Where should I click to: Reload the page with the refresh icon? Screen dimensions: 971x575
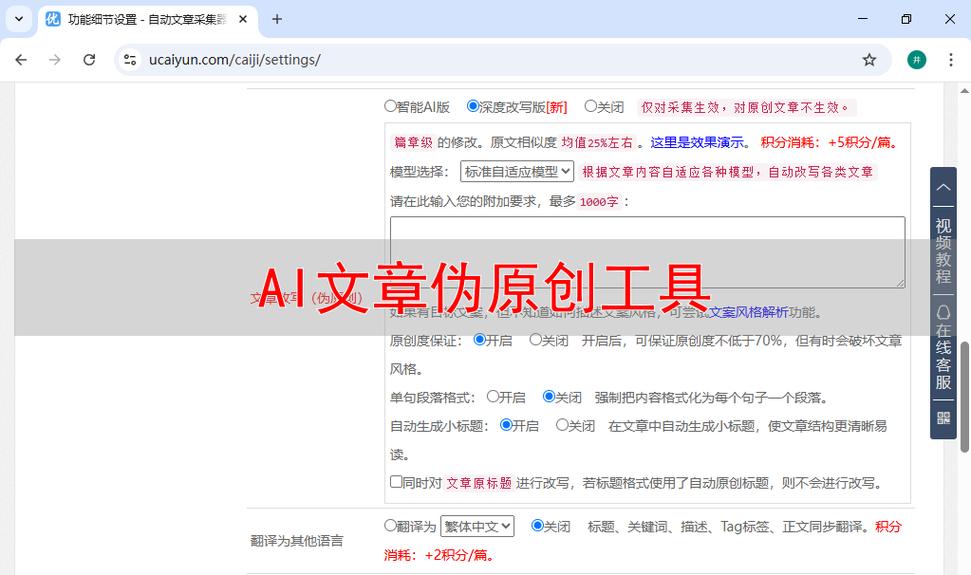[89, 59]
